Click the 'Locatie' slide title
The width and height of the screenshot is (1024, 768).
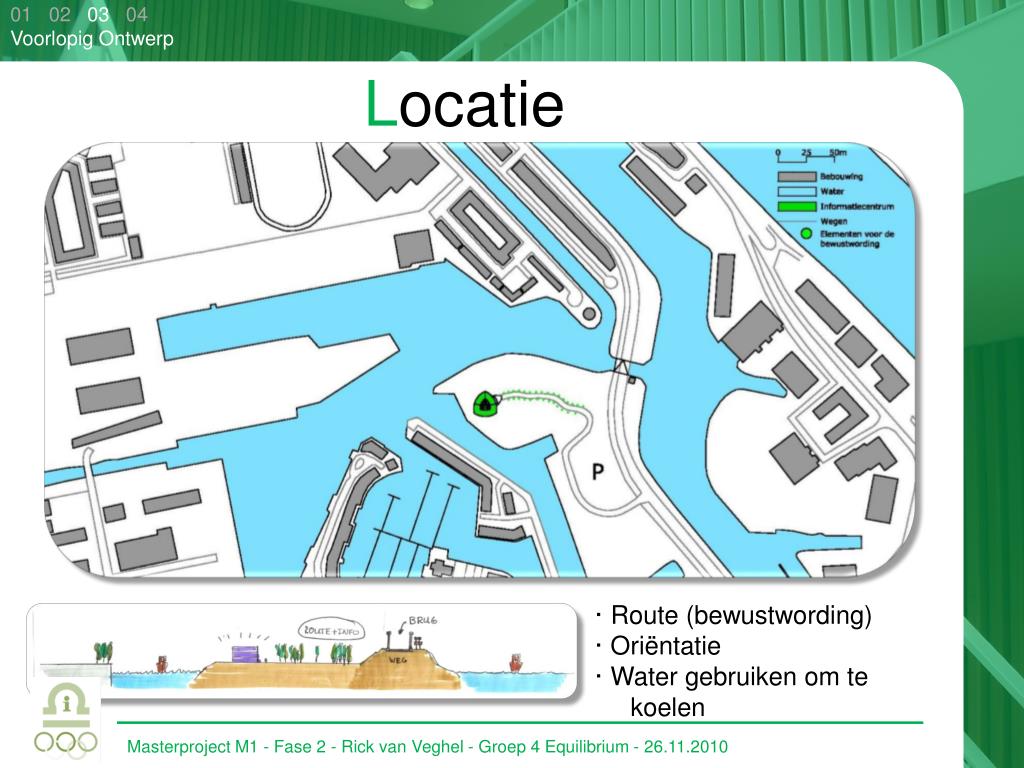point(464,104)
